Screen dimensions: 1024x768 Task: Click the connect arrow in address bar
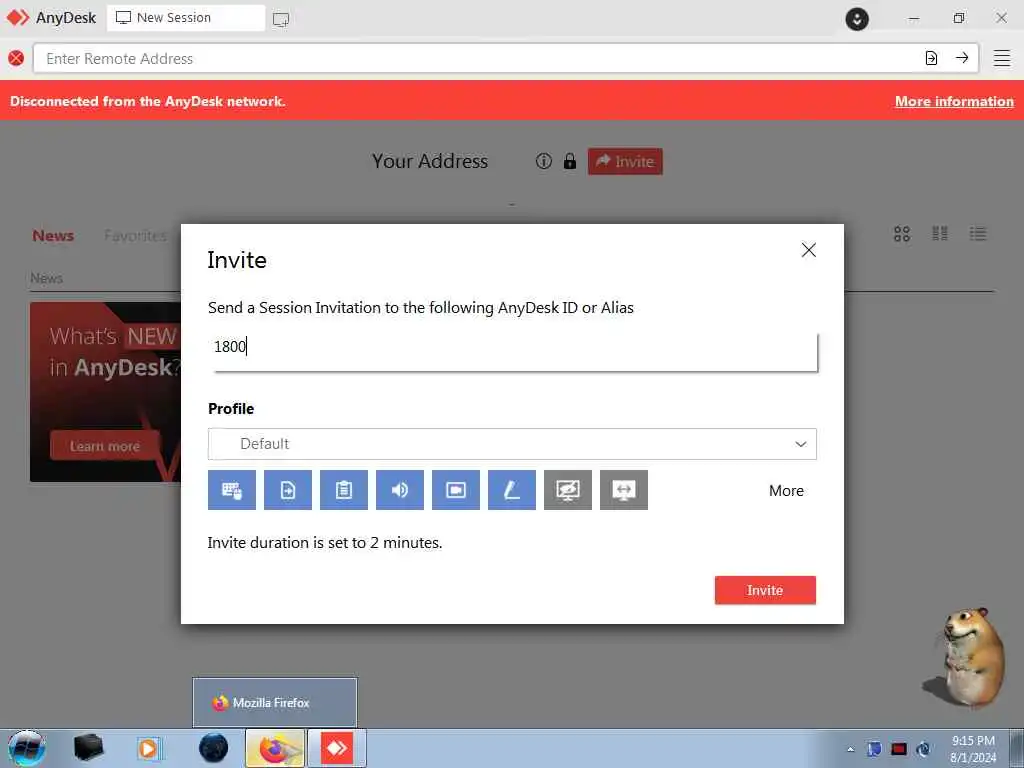[x=962, y=58]
